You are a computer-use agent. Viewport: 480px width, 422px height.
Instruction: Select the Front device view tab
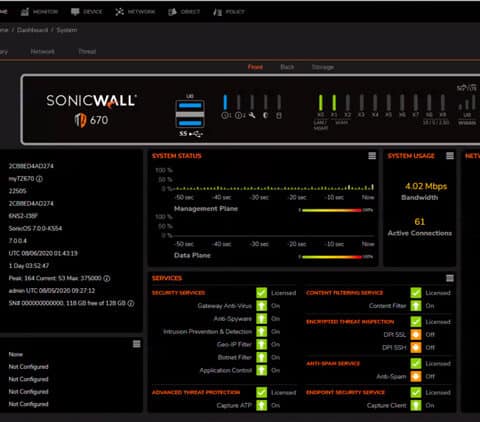pos(255,67)
